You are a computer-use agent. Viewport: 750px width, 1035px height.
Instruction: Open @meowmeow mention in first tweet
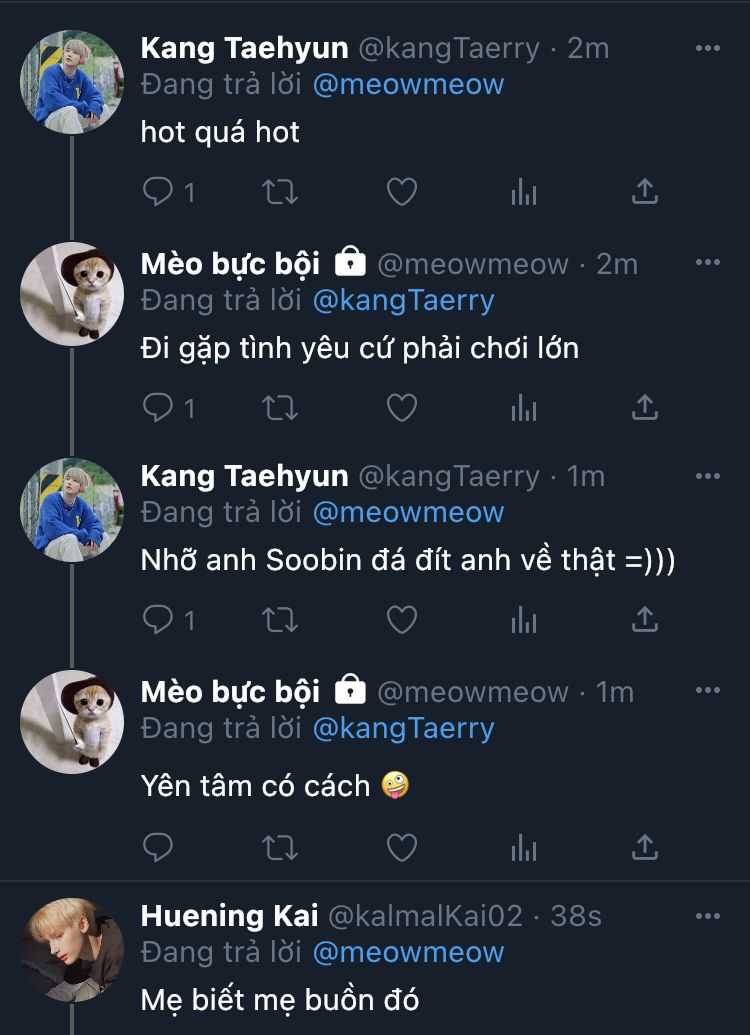coord(408,84)
